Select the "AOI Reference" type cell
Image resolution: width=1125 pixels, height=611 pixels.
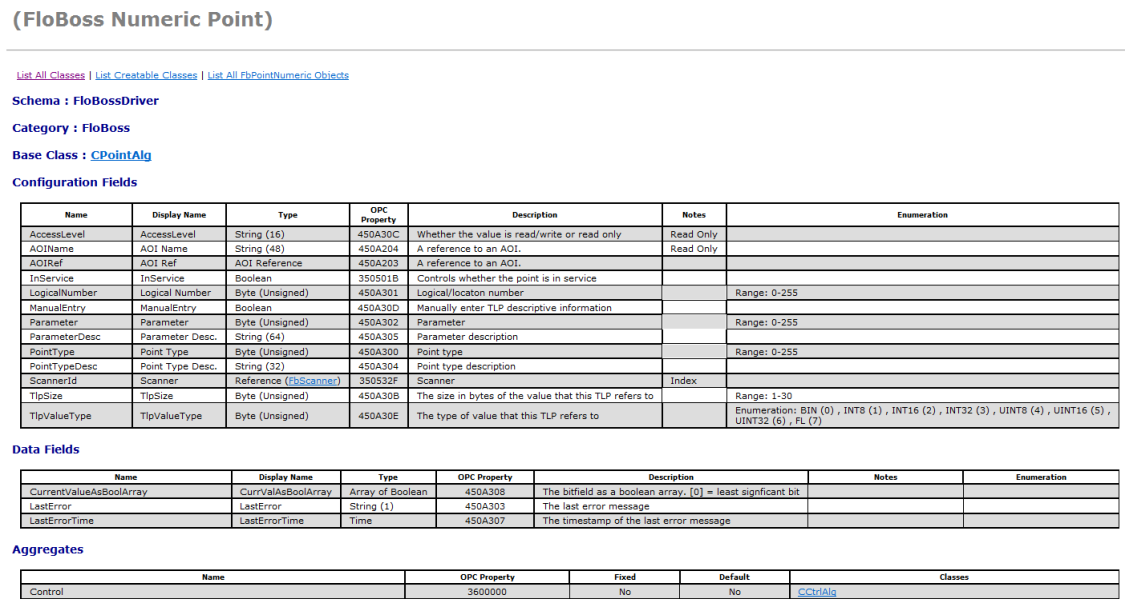click(x=288, y=263)
